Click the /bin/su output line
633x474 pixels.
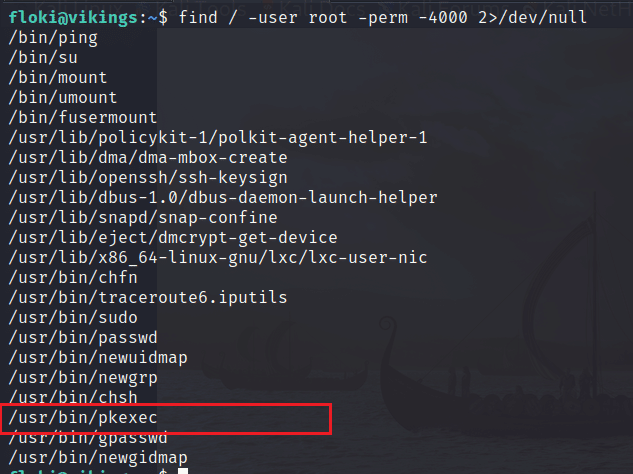pyautogui.click(x=43, y=58)
